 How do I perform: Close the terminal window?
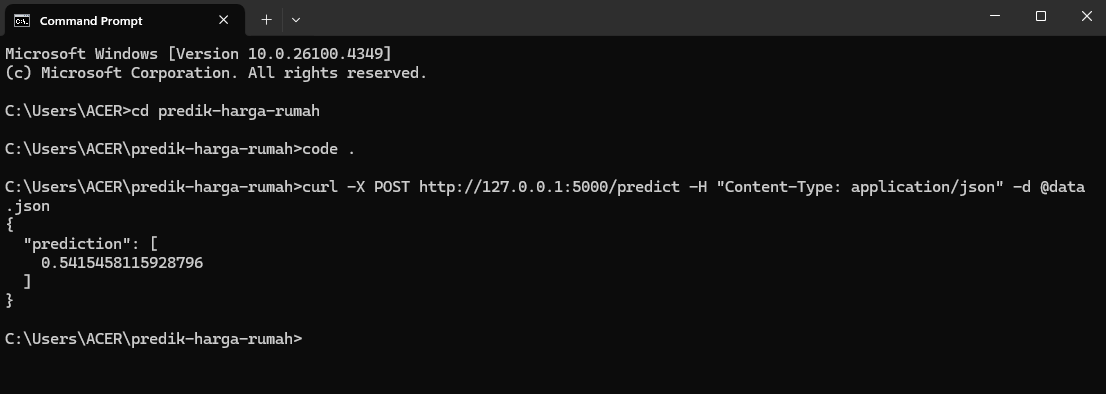1086,16
